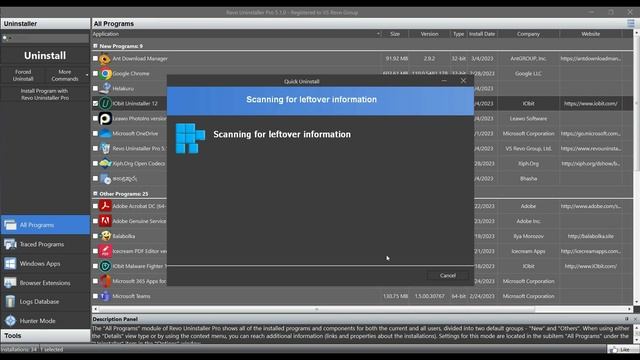Screen dimensions: 640x360
Task: Collapse the Other Programs group
Action: 95,193
